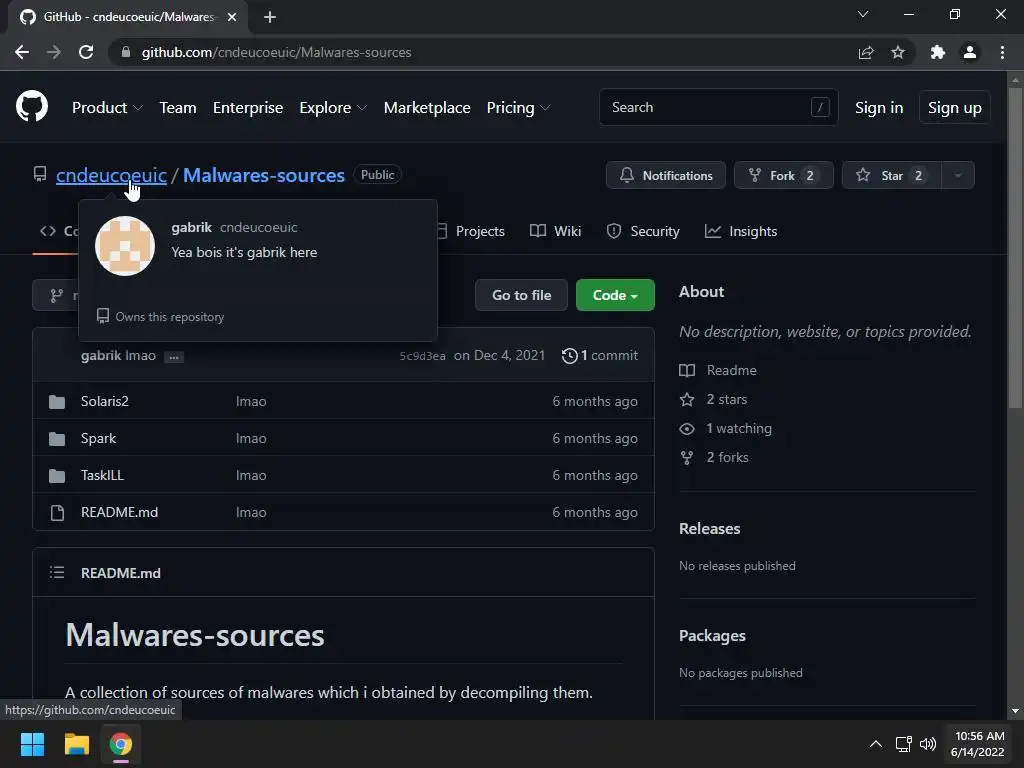This screenshot has width=1024, height=768.
Task: Open the commit hash 5c9d3ea
Action: tap(423, 356)
